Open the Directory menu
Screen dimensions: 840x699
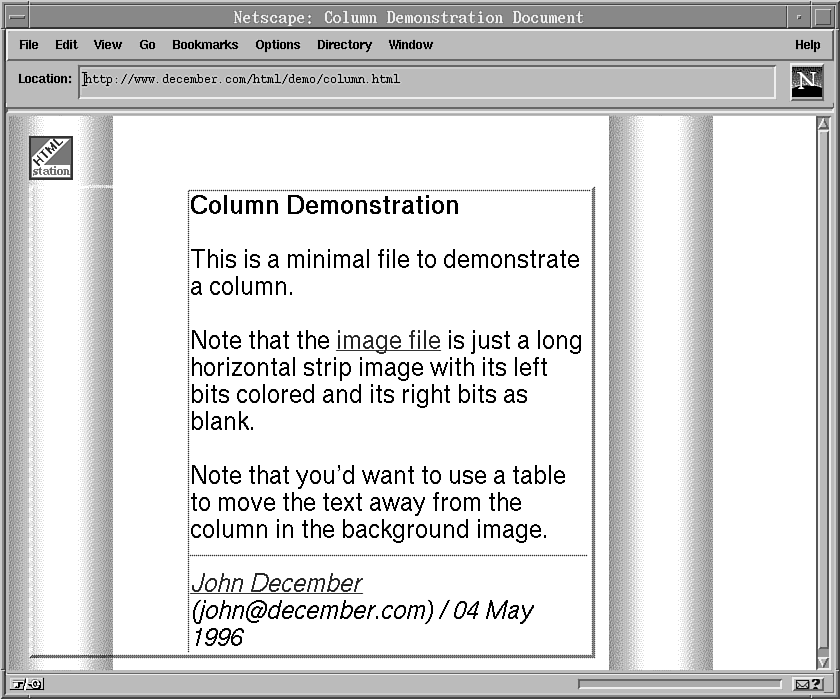344,45
